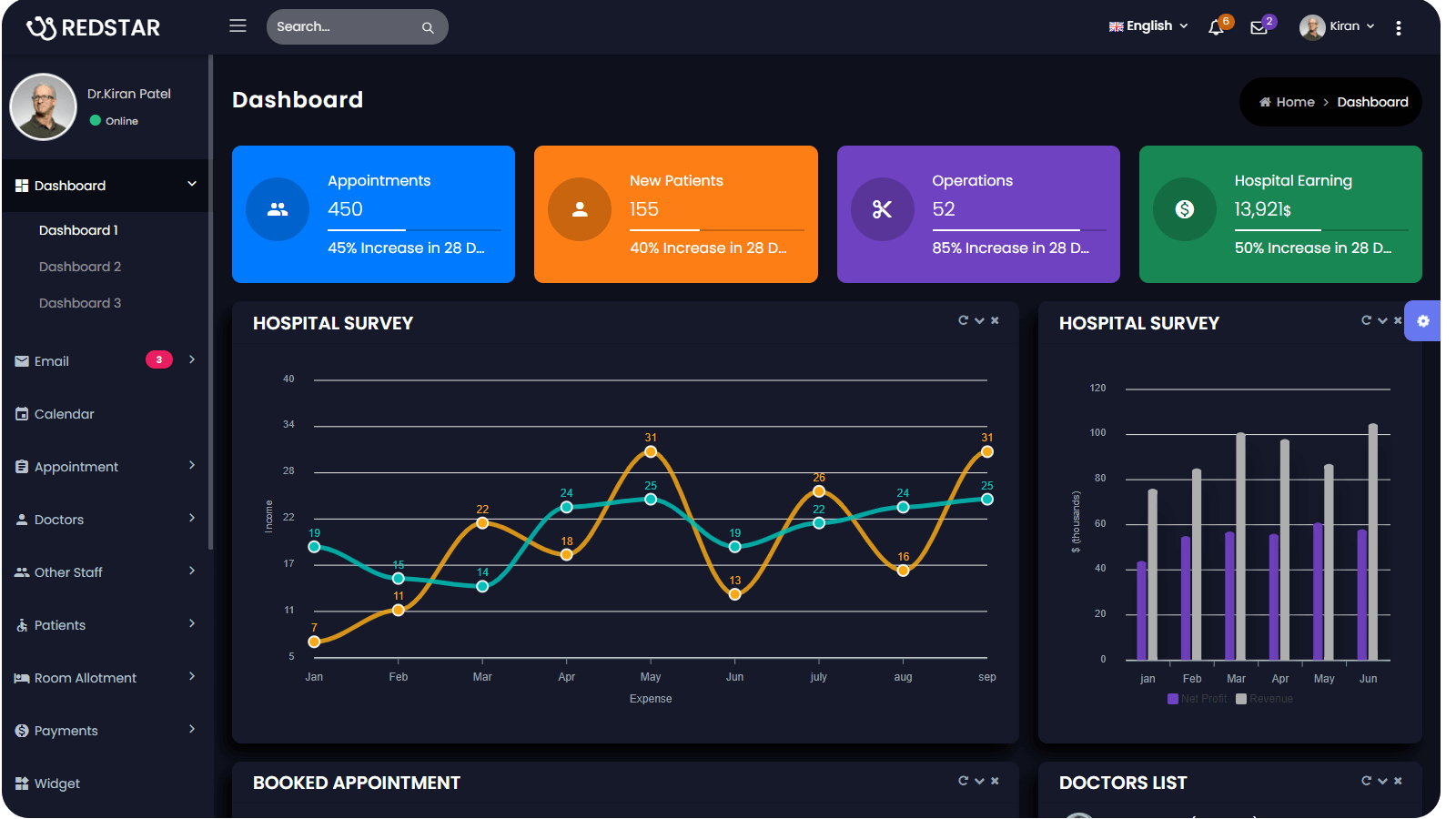Click the three-dot more options icon
Screen dimensions: 1456x819
point(1399,27)
